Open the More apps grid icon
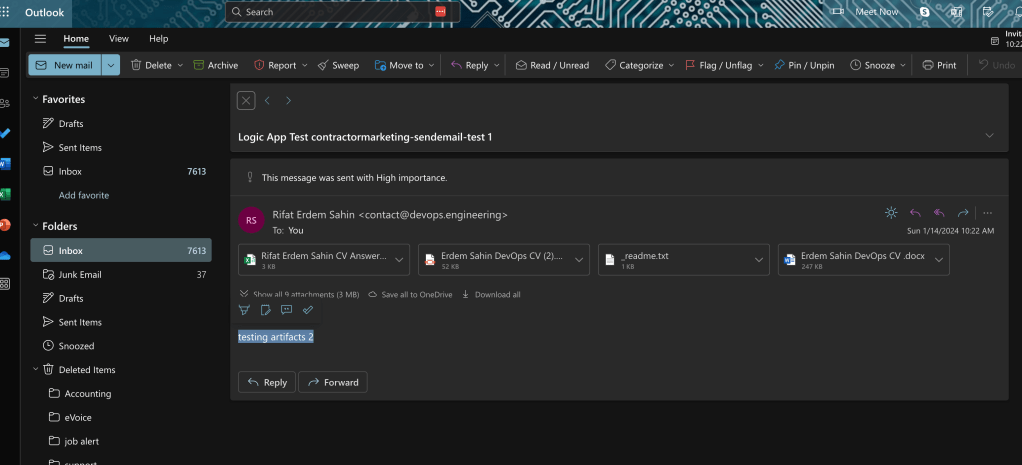 point(5,284)
